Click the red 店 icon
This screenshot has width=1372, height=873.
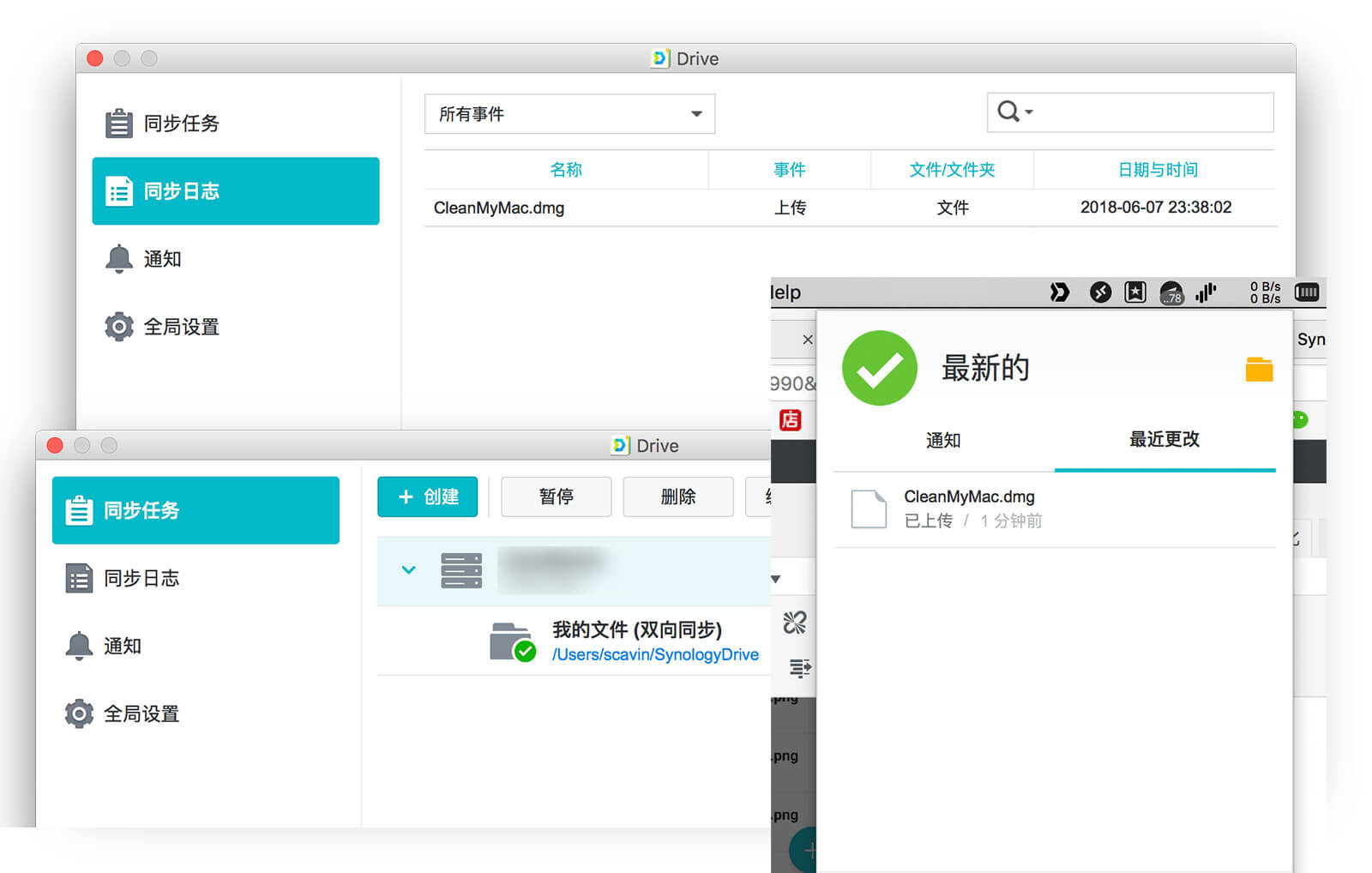[790, 419]
